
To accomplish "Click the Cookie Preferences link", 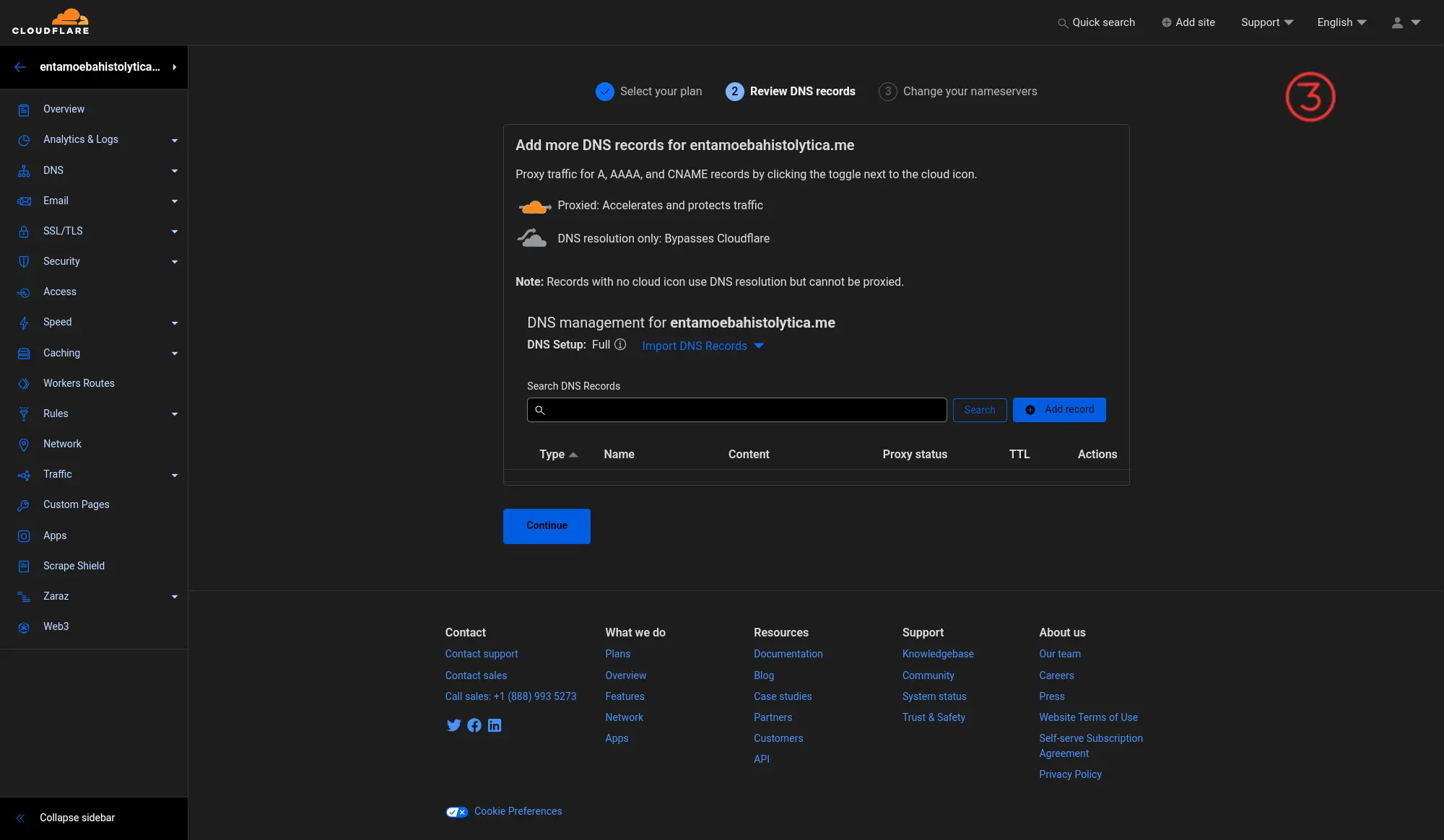I will click(x=518, y=811).
